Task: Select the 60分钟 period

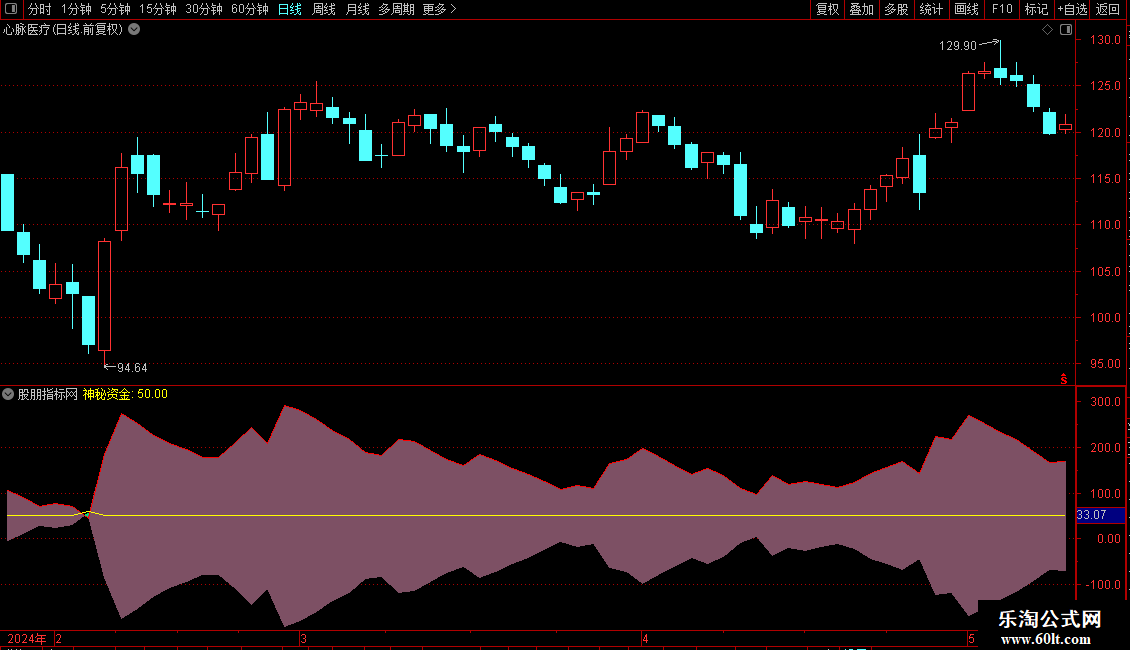Action: 250,9
